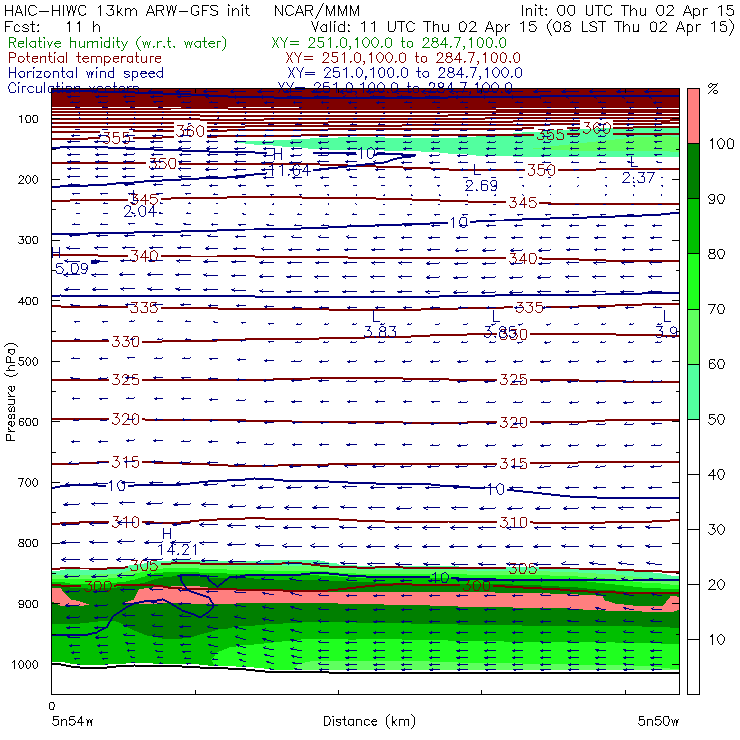This screenshot has width=740, height=740.
Task: Select the 'Valid: 11 UTC Thu 02 Apr 15' text
Action: coord(424,27)
